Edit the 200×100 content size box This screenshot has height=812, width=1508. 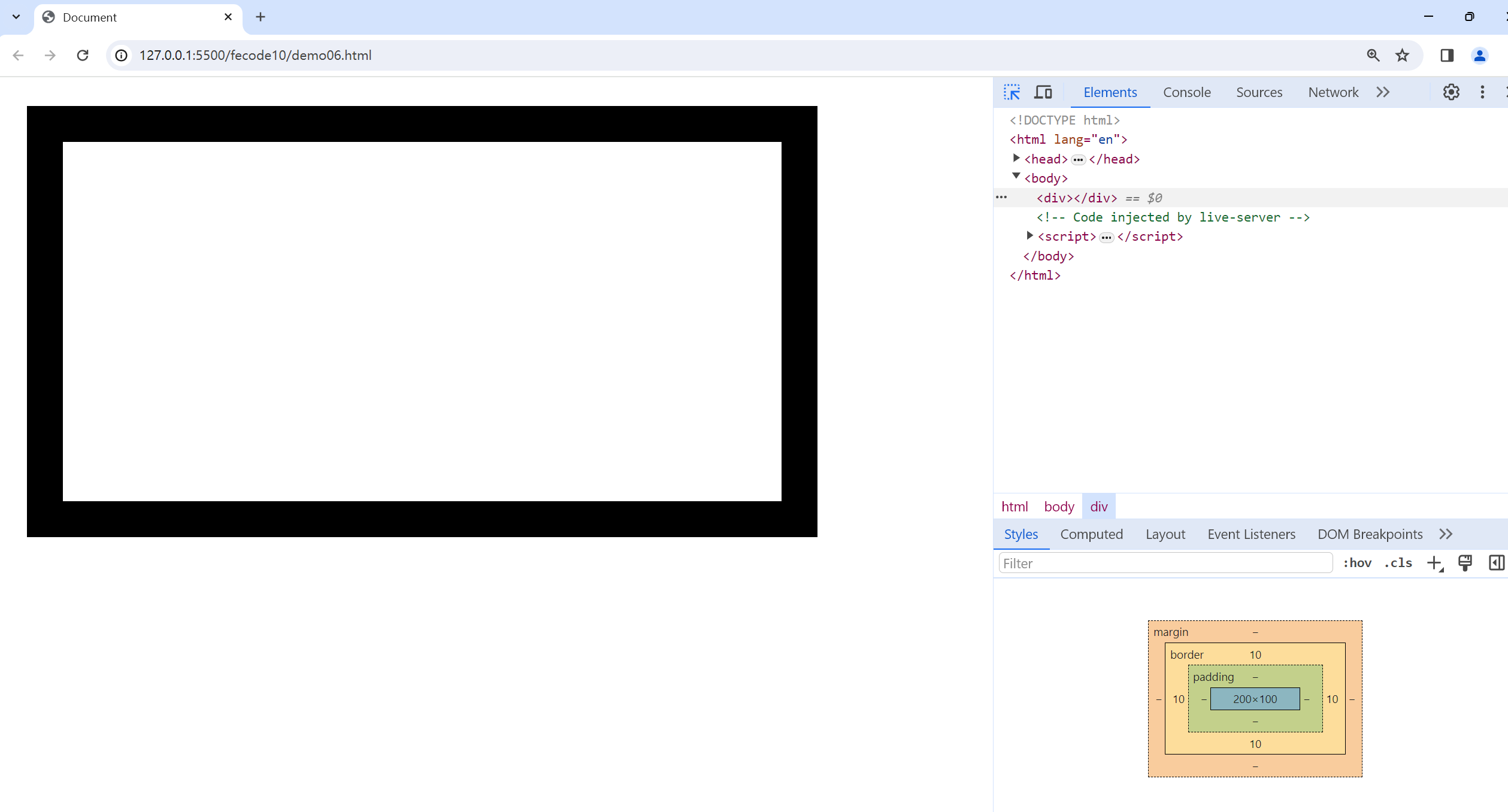[1255, 699]
